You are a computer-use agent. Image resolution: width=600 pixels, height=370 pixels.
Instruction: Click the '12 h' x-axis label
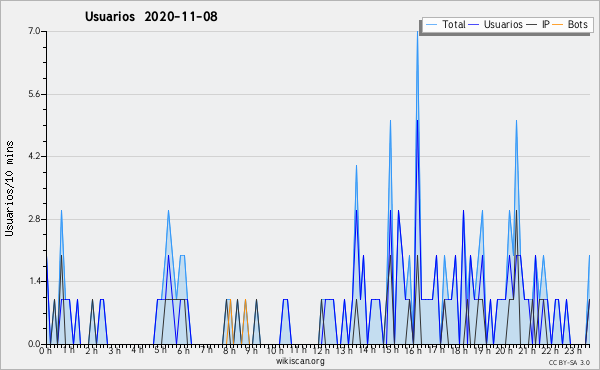tap(321, 350)
